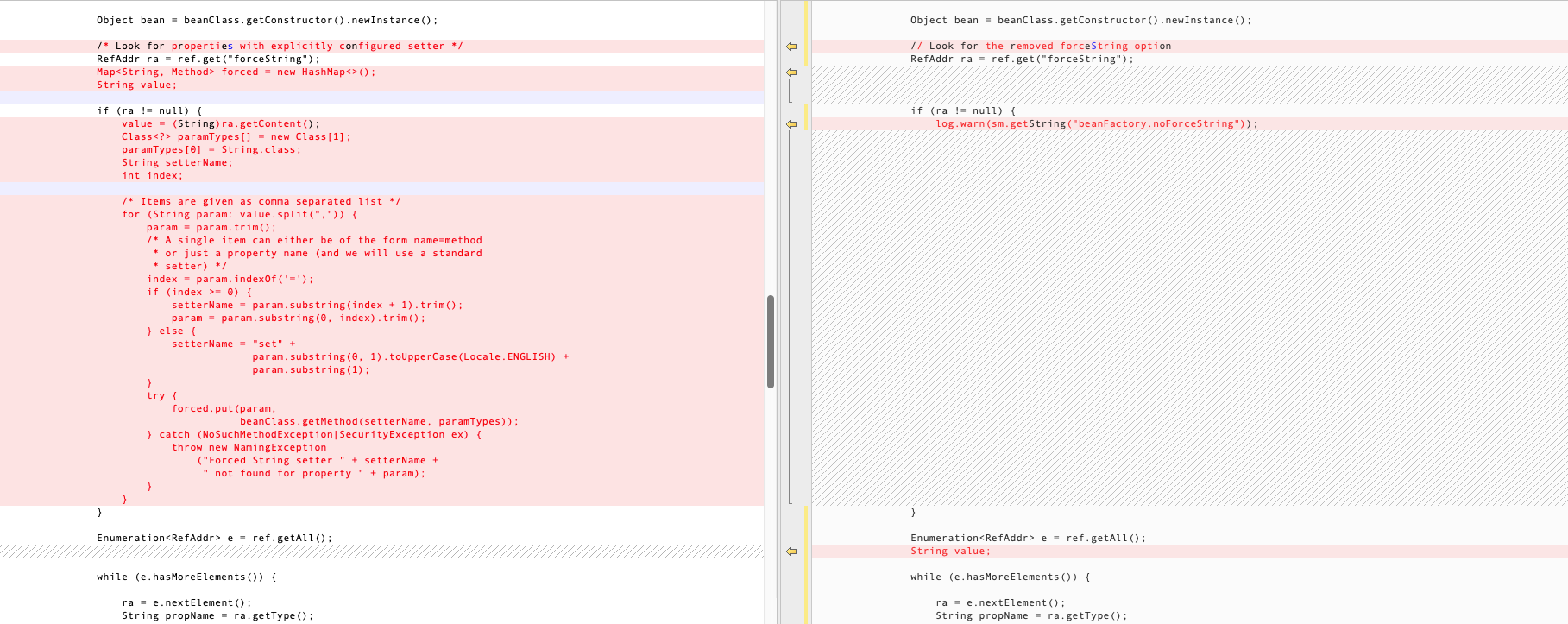Image resolution: width=1568 pixels, height=624 pixels.
Task: Click the left pane vertical scrollbar thumb
Action: click(x=771, y=342)
